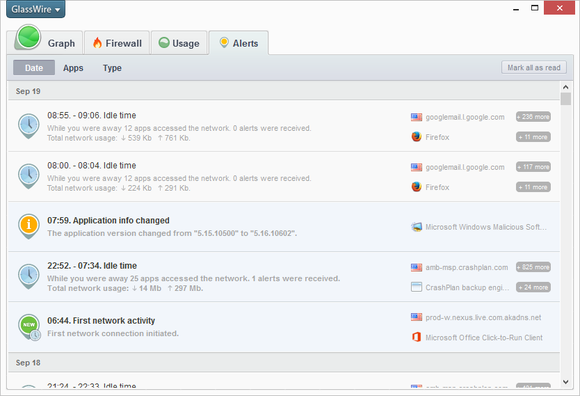The width and height of the screenshot is (580, 396).
Task: Click the green NEW icon for First network activity
Action: click(29, 327)
